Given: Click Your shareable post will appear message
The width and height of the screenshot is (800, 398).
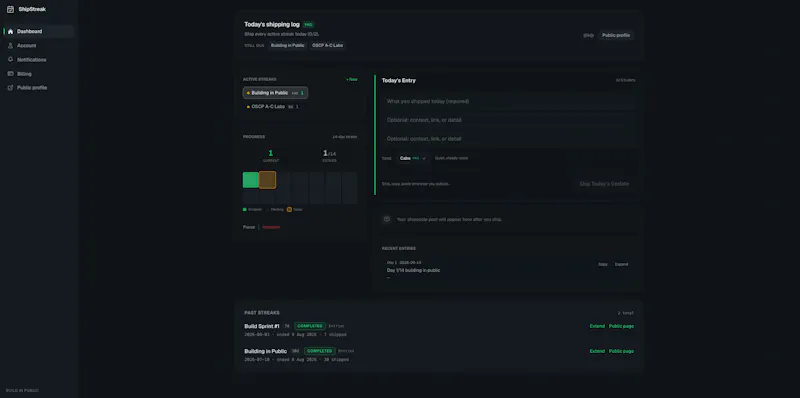Looking at the screenshot, I should [449, 219].
